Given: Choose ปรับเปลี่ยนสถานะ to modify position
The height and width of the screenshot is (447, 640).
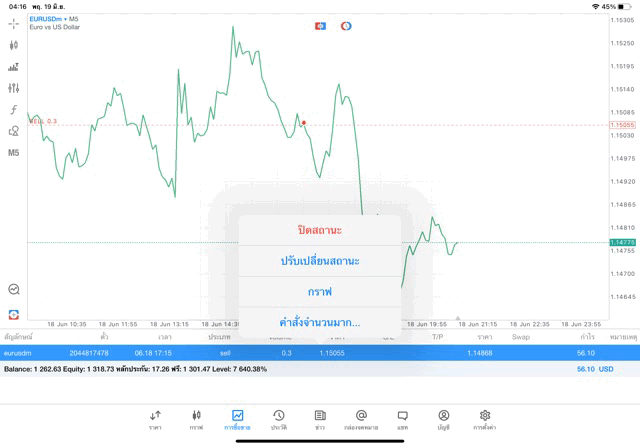Looking at the screenshot, I should (x=319, y=261).
